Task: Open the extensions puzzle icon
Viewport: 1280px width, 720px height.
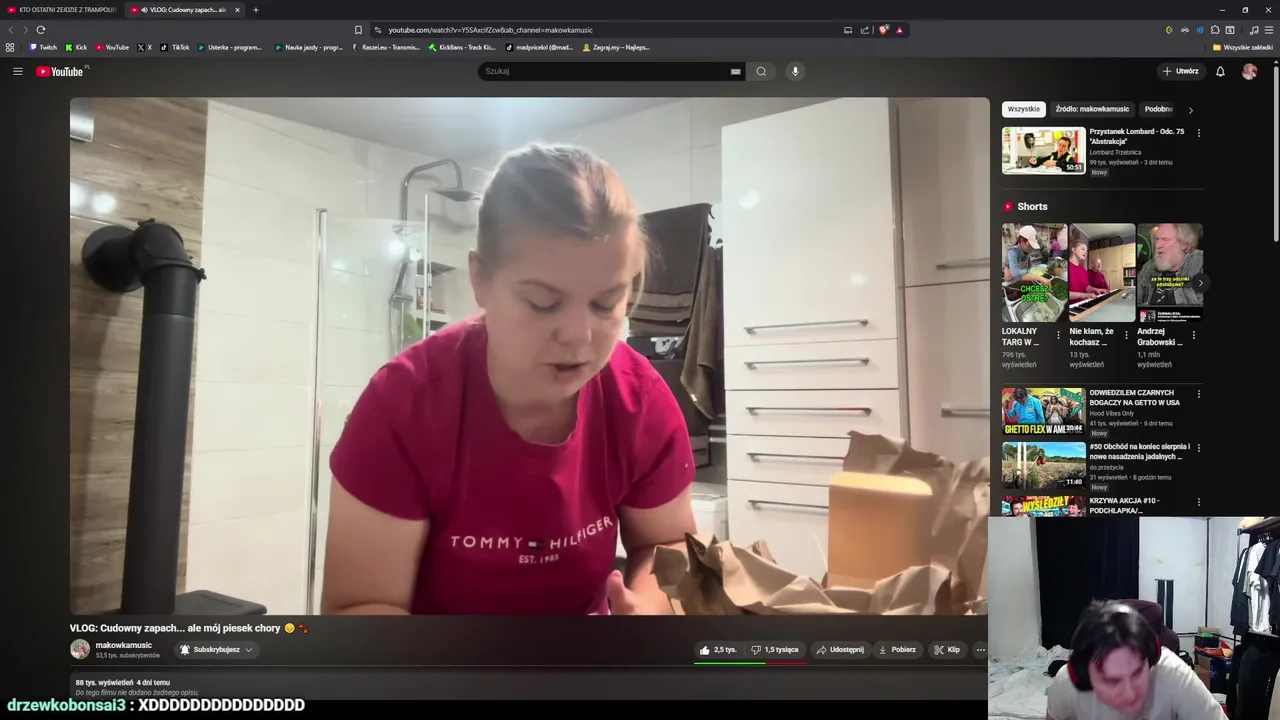Action: coord(1215,30)
